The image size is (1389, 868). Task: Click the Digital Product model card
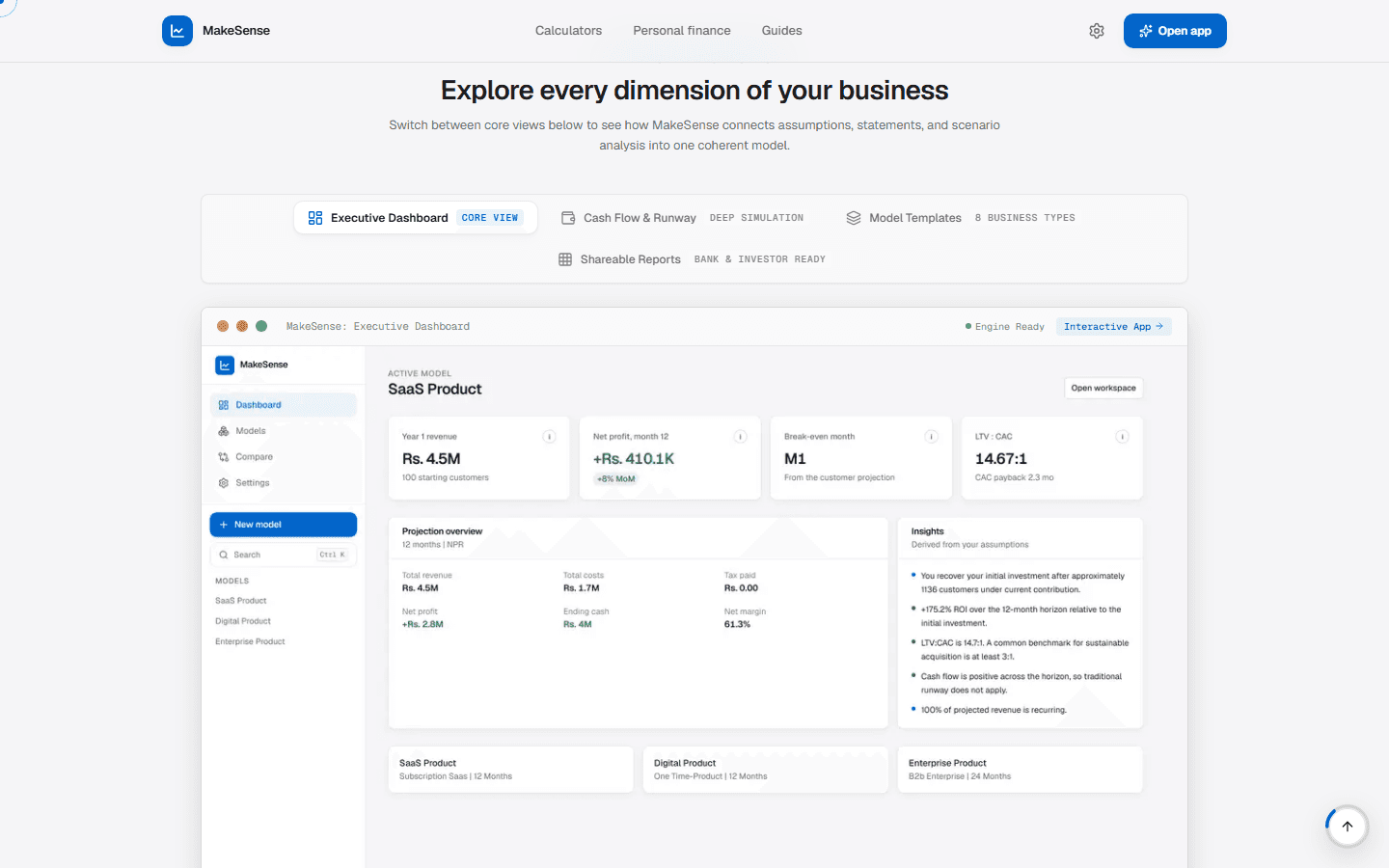[x=766, y=770]
